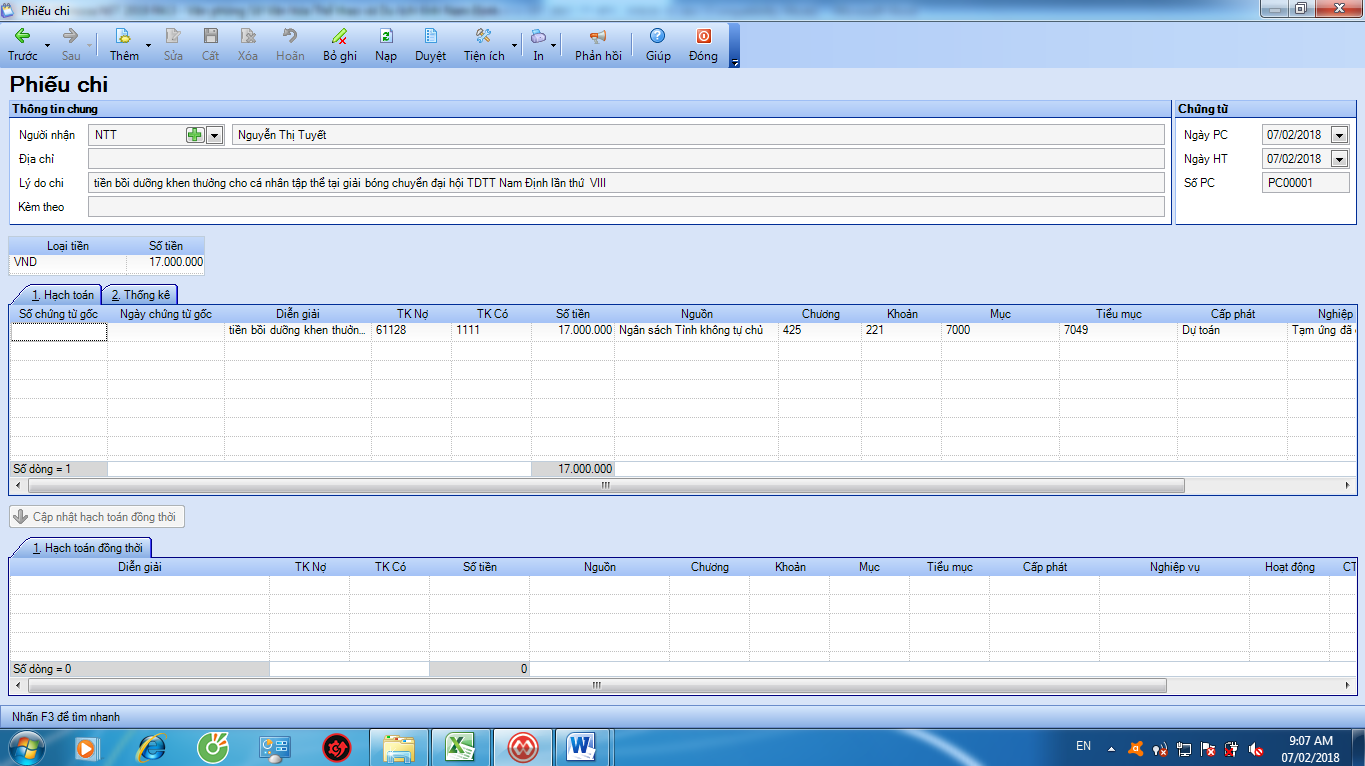Screen dimensions: 1365x766
Task: Open the Ngày HT date picker
Action: point(1339,159)
